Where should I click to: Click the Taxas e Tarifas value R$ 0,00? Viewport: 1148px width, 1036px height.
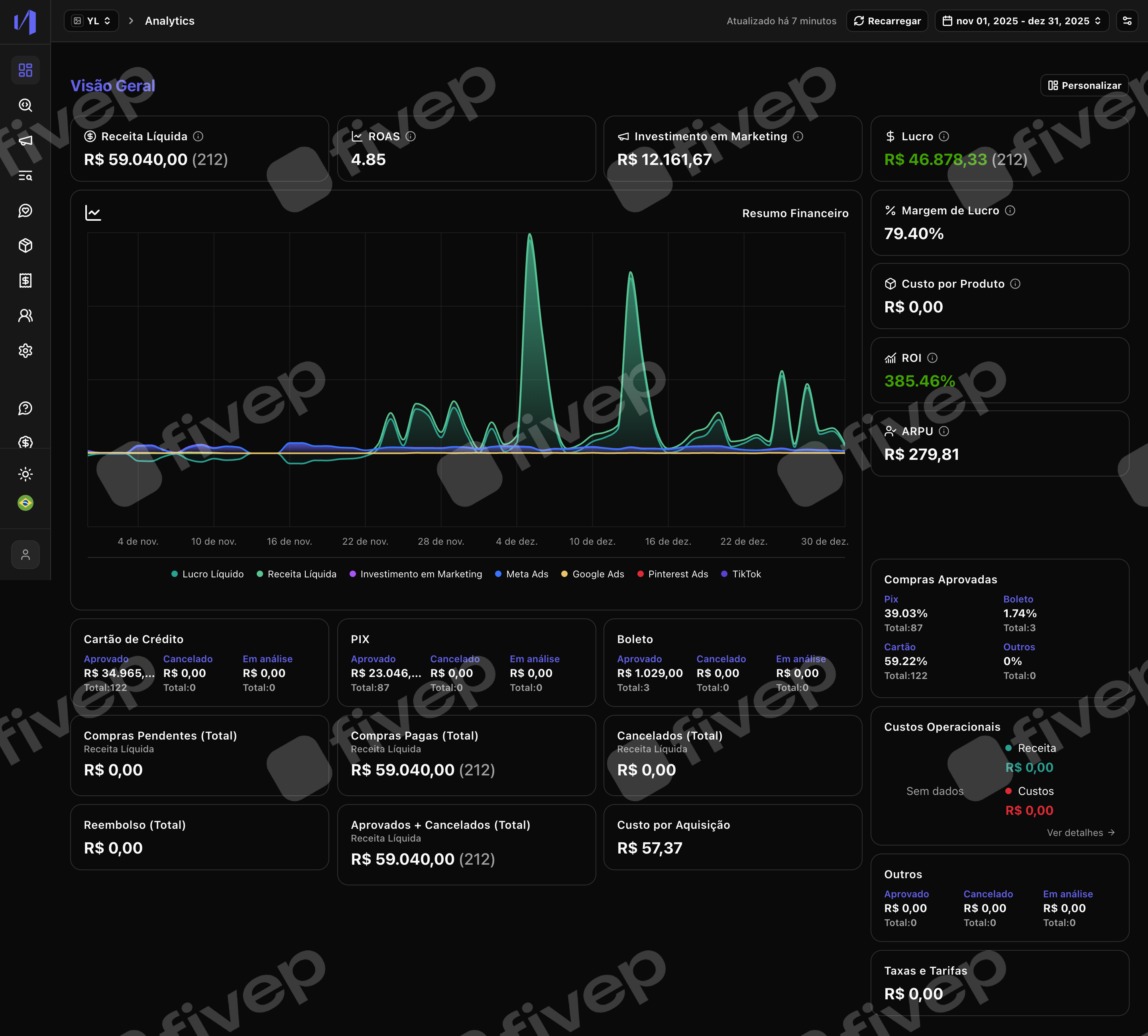(x=913, y=994)
